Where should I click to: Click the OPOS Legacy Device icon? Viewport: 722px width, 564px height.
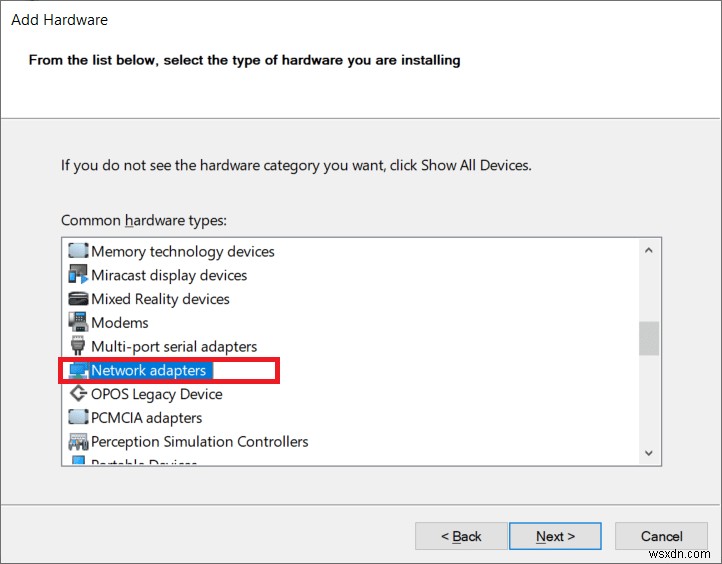(x=78, y=394)
